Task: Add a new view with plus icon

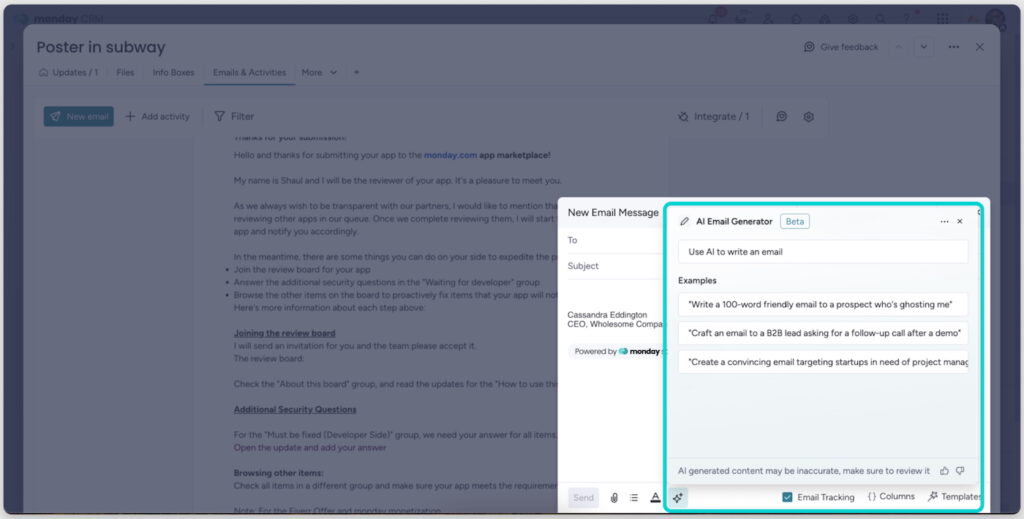Action: 357,72
